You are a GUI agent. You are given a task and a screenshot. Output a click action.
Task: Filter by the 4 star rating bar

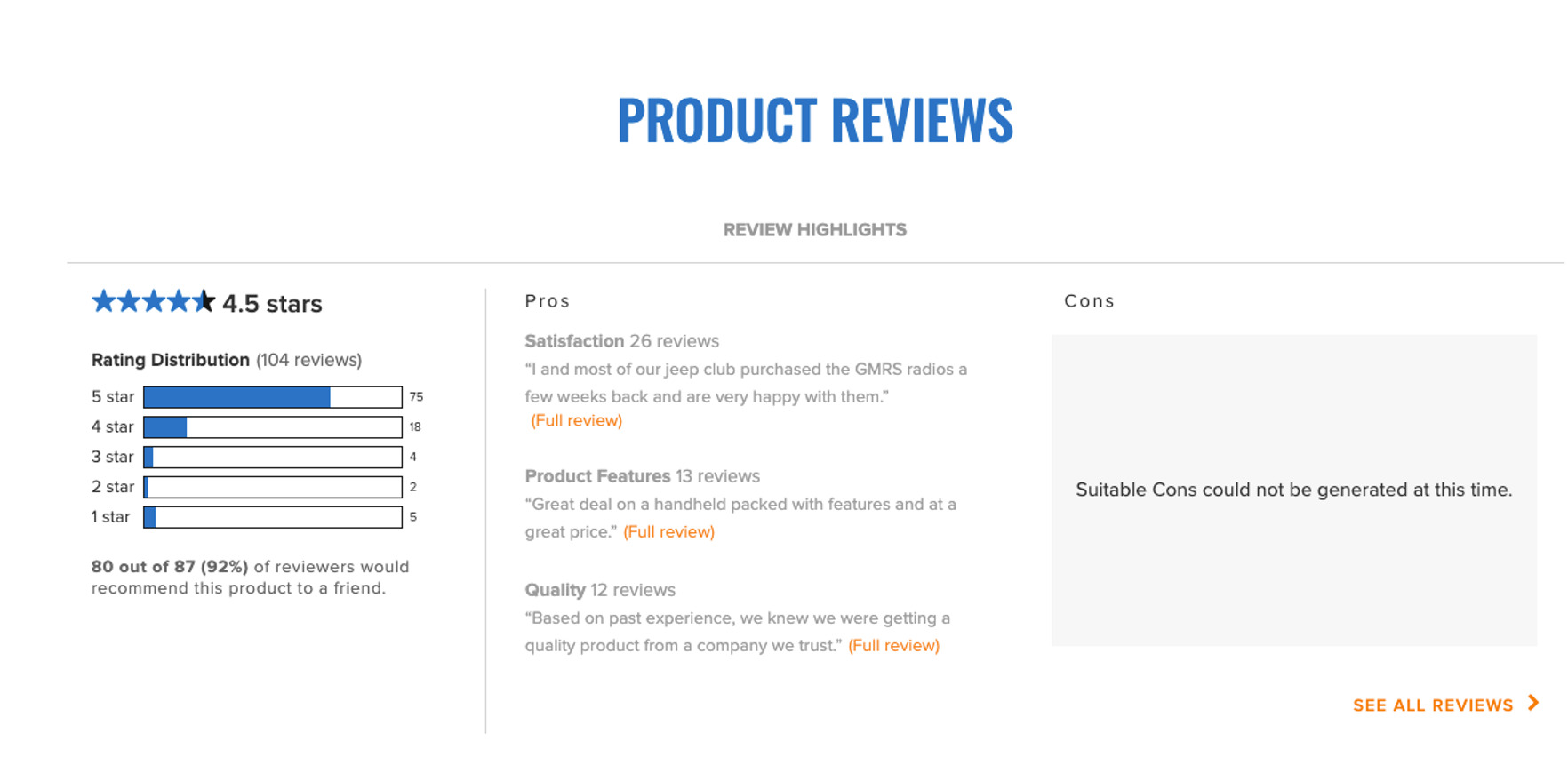point(272,427)
